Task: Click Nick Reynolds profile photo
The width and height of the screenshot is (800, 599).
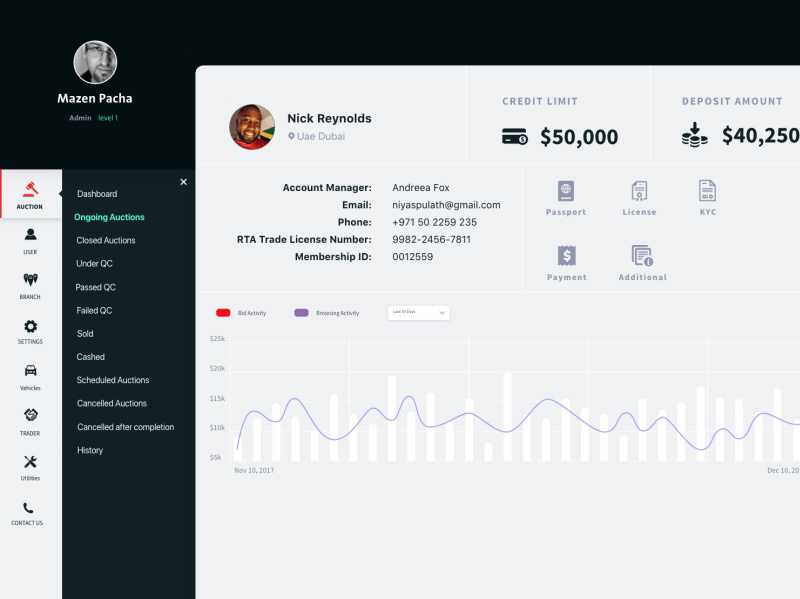Action: pos(252,127)
